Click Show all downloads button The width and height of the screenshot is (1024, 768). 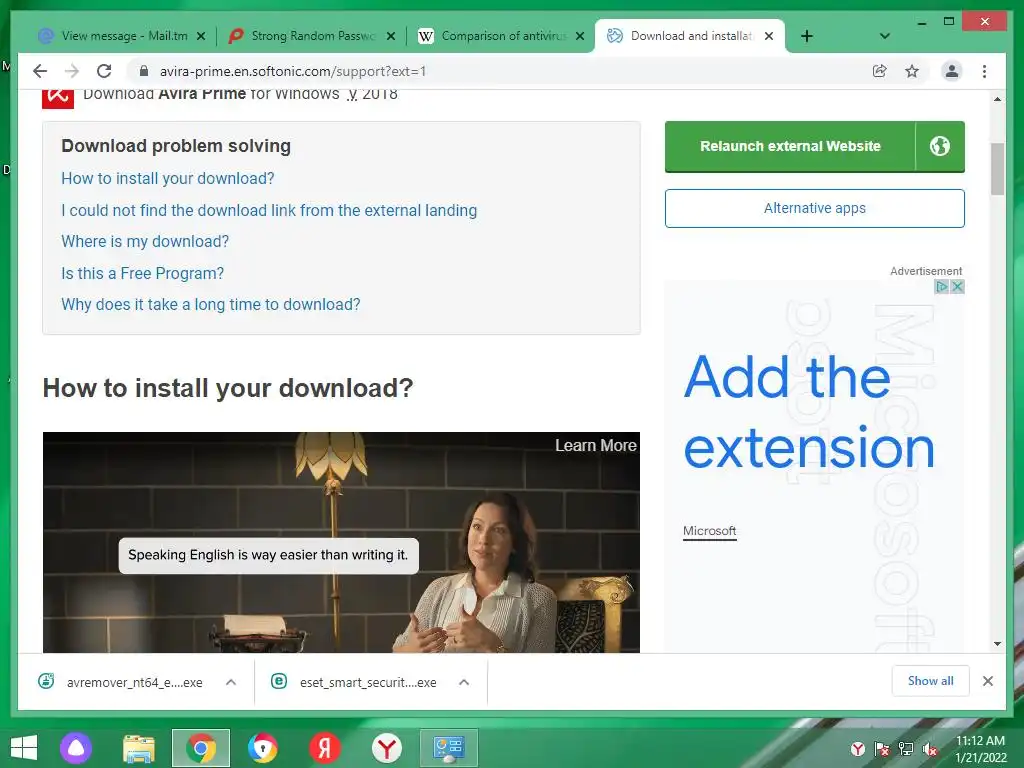[x=931, y=681]
